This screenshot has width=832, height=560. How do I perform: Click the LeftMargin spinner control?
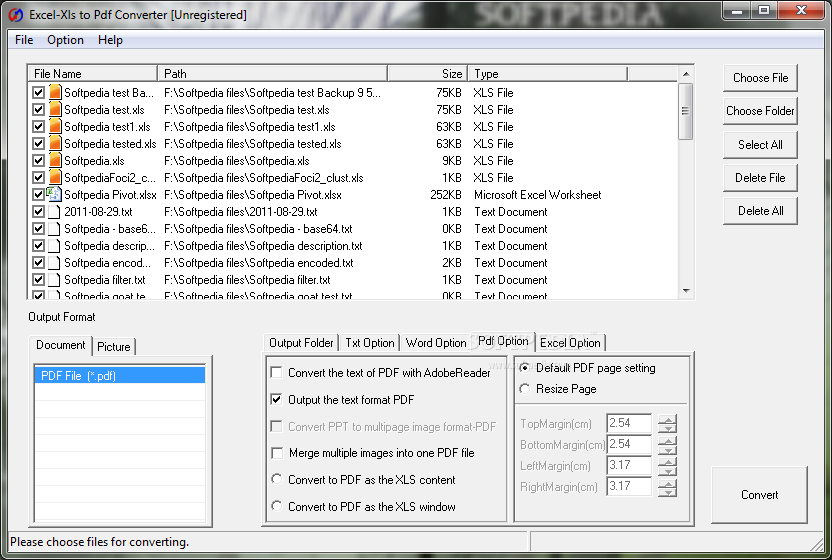[668, 466]
